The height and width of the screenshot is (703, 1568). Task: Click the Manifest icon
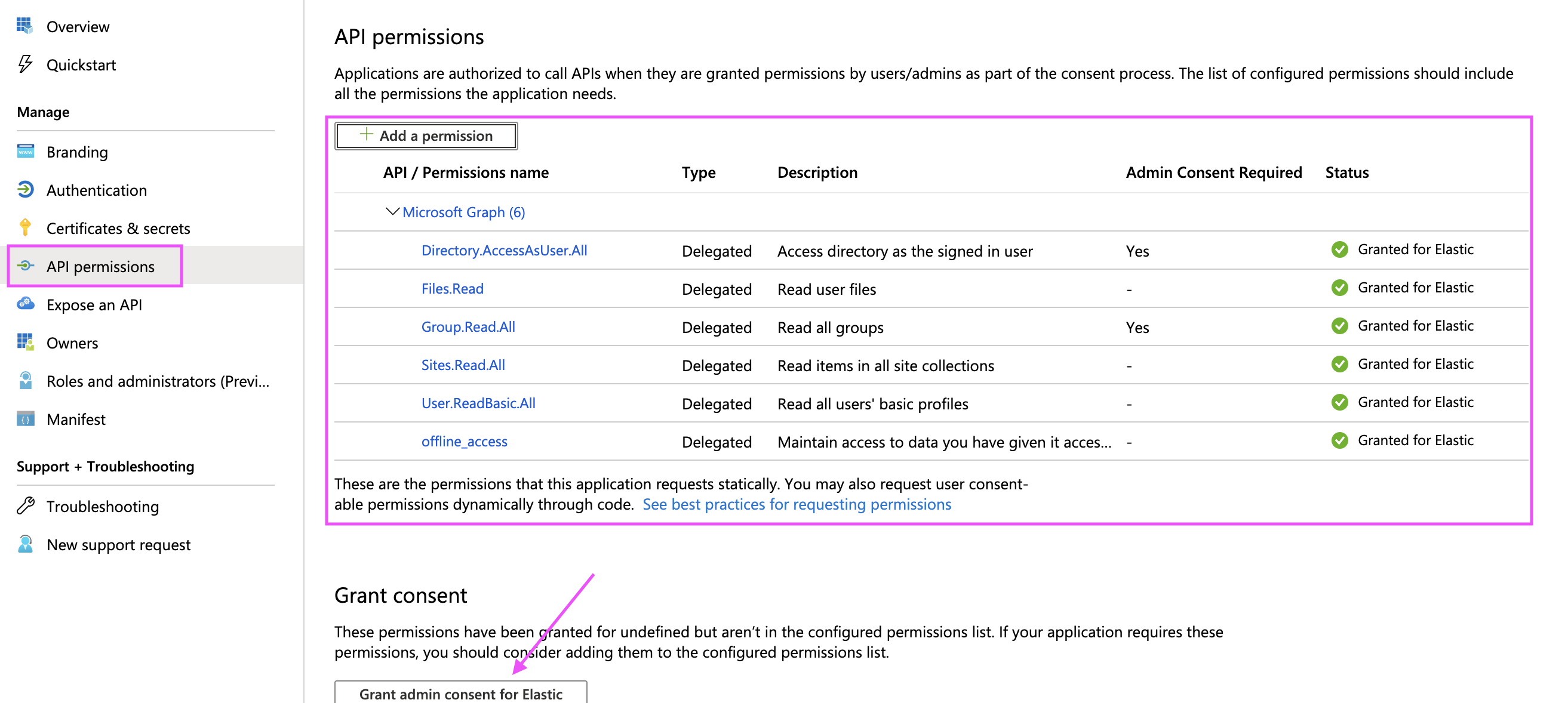[25, 418]
